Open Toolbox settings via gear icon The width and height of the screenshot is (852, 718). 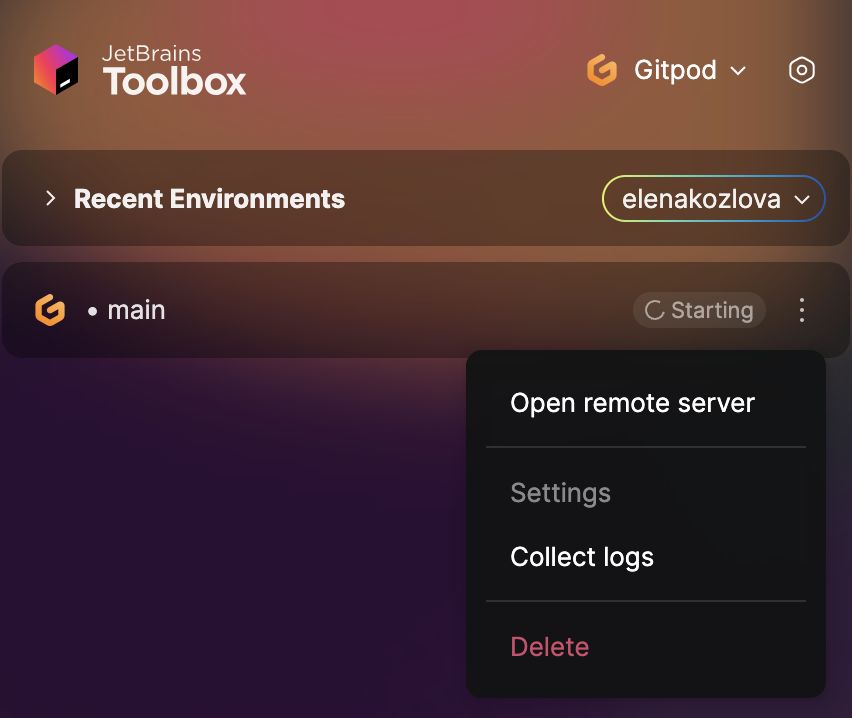(x=801, y=70)
